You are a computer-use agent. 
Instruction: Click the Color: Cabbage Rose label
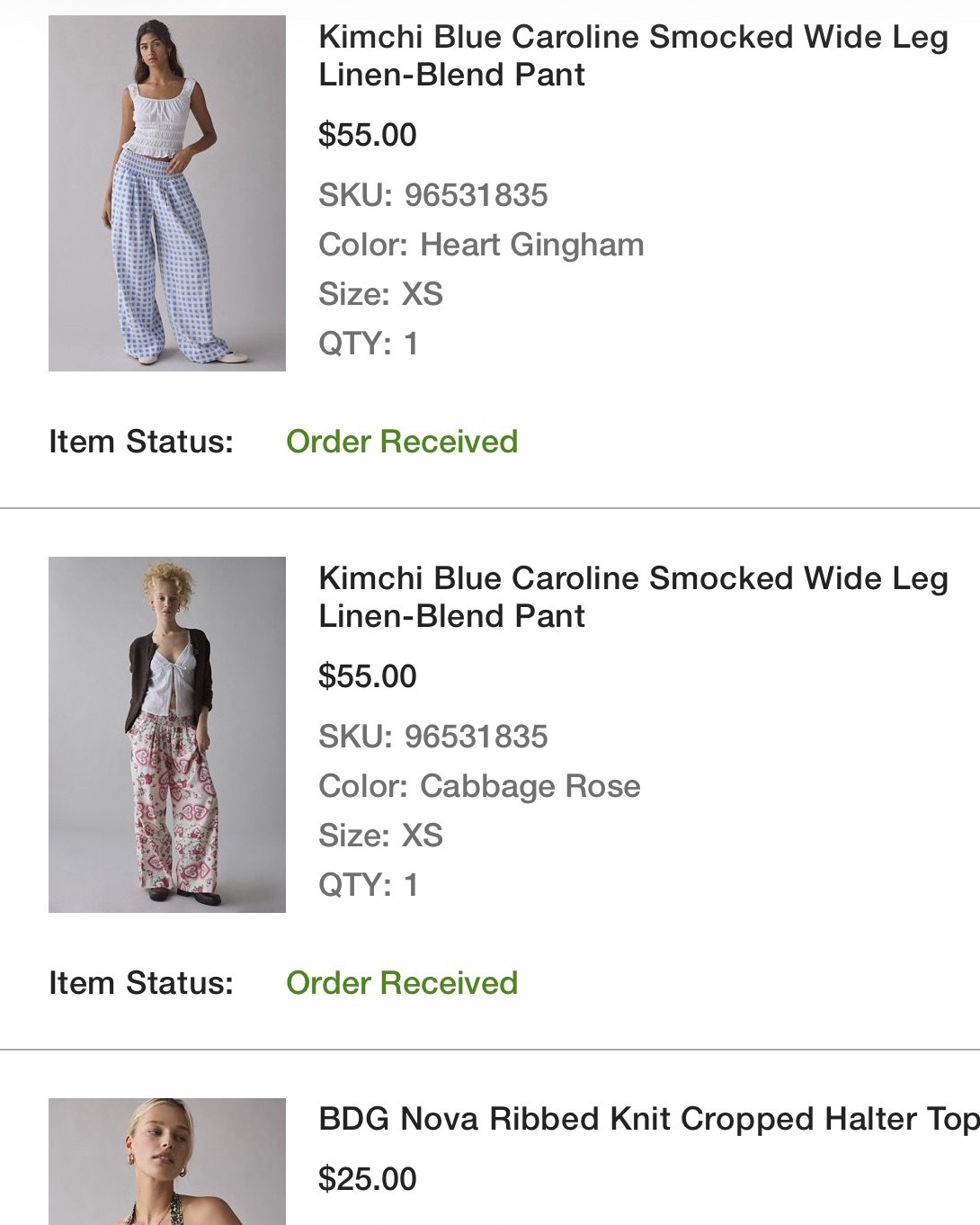tap(479, 786)
